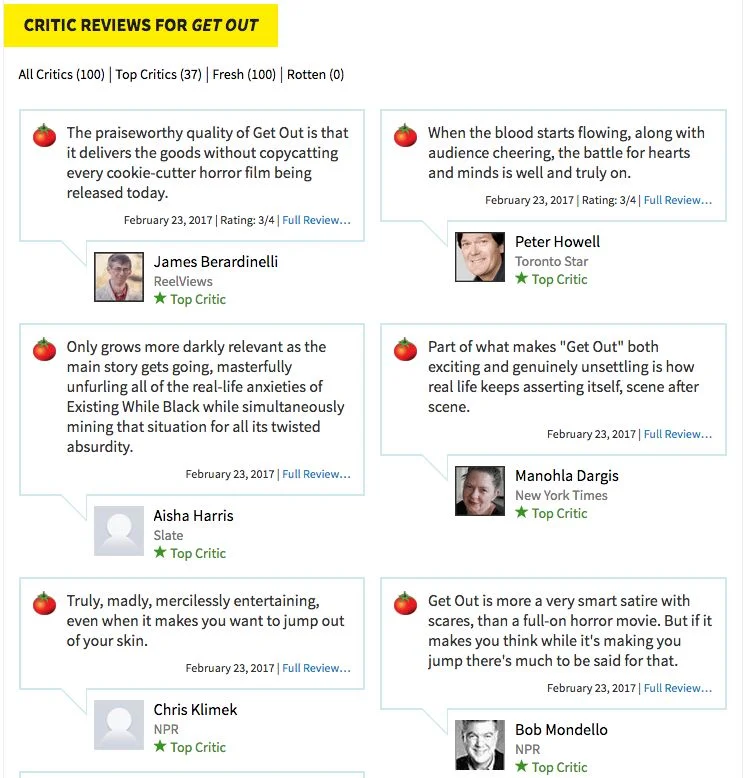This screenshot has height=778, width=752.
Task: Open Full Review for James Berardinelli's quote
Action: (316, 220)
